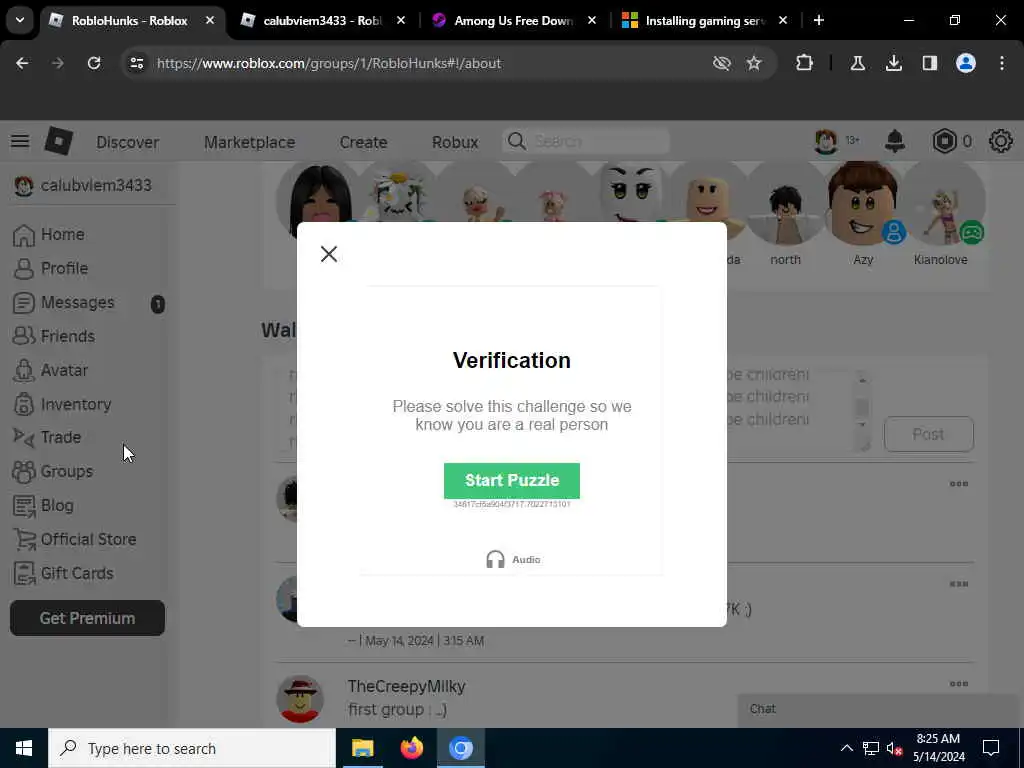Image resolution: width=1024 pixels, height=768 pixels.
Task: Open the Marketplace page
Action: pos(249,142)
